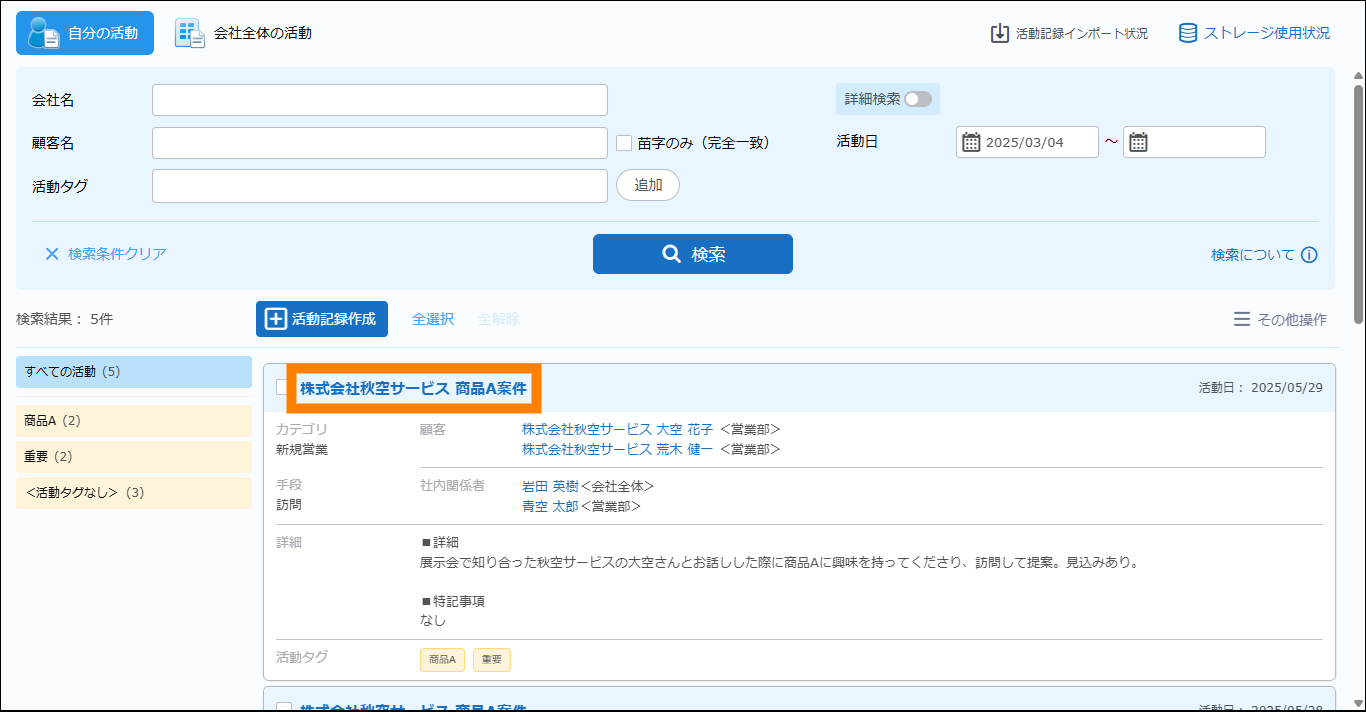
Task: Click the end date calendar icon
Action: (x=1138, y=142)
